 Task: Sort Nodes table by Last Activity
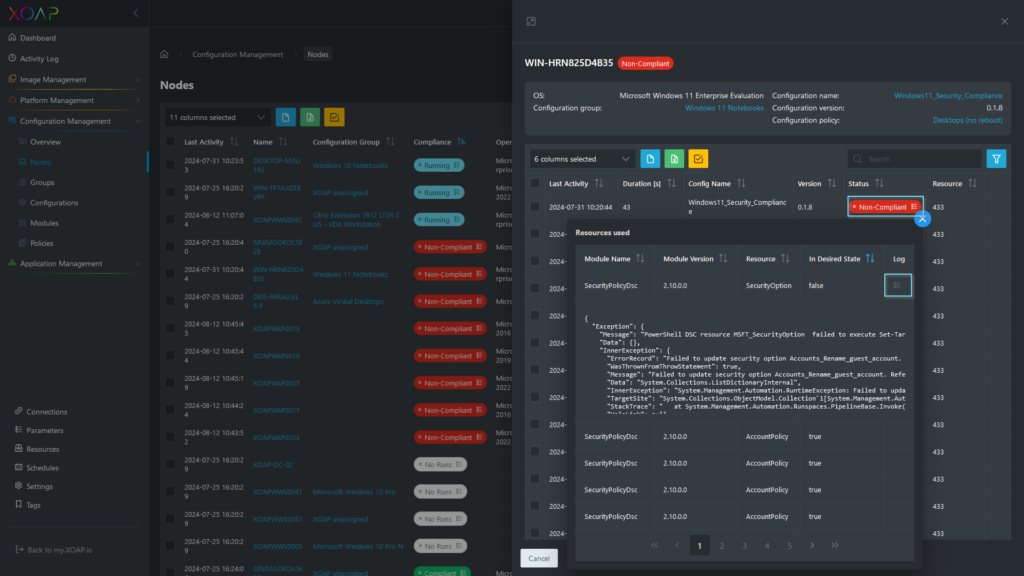pyautogui.click(x=234, y=142)
